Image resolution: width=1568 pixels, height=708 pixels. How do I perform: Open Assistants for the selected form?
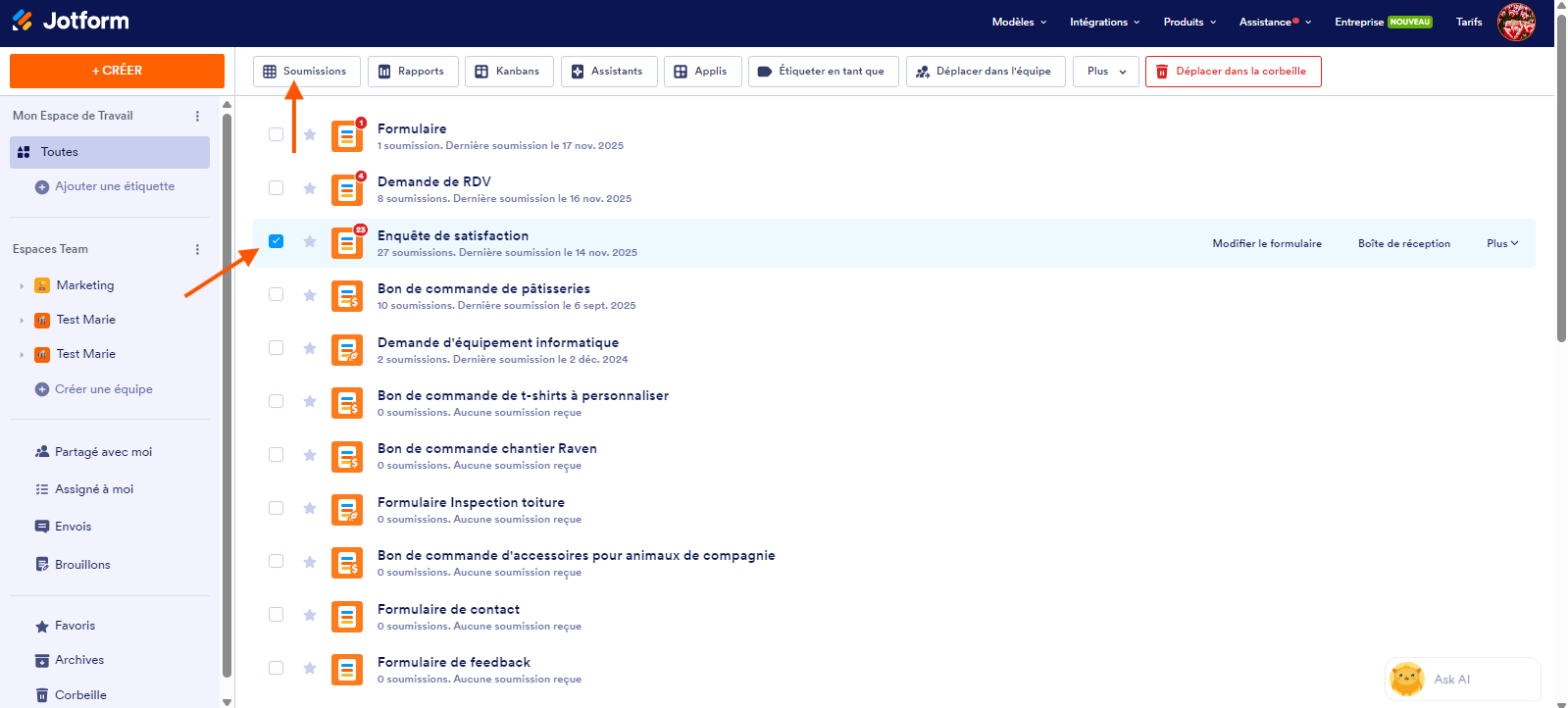[609, 72]
